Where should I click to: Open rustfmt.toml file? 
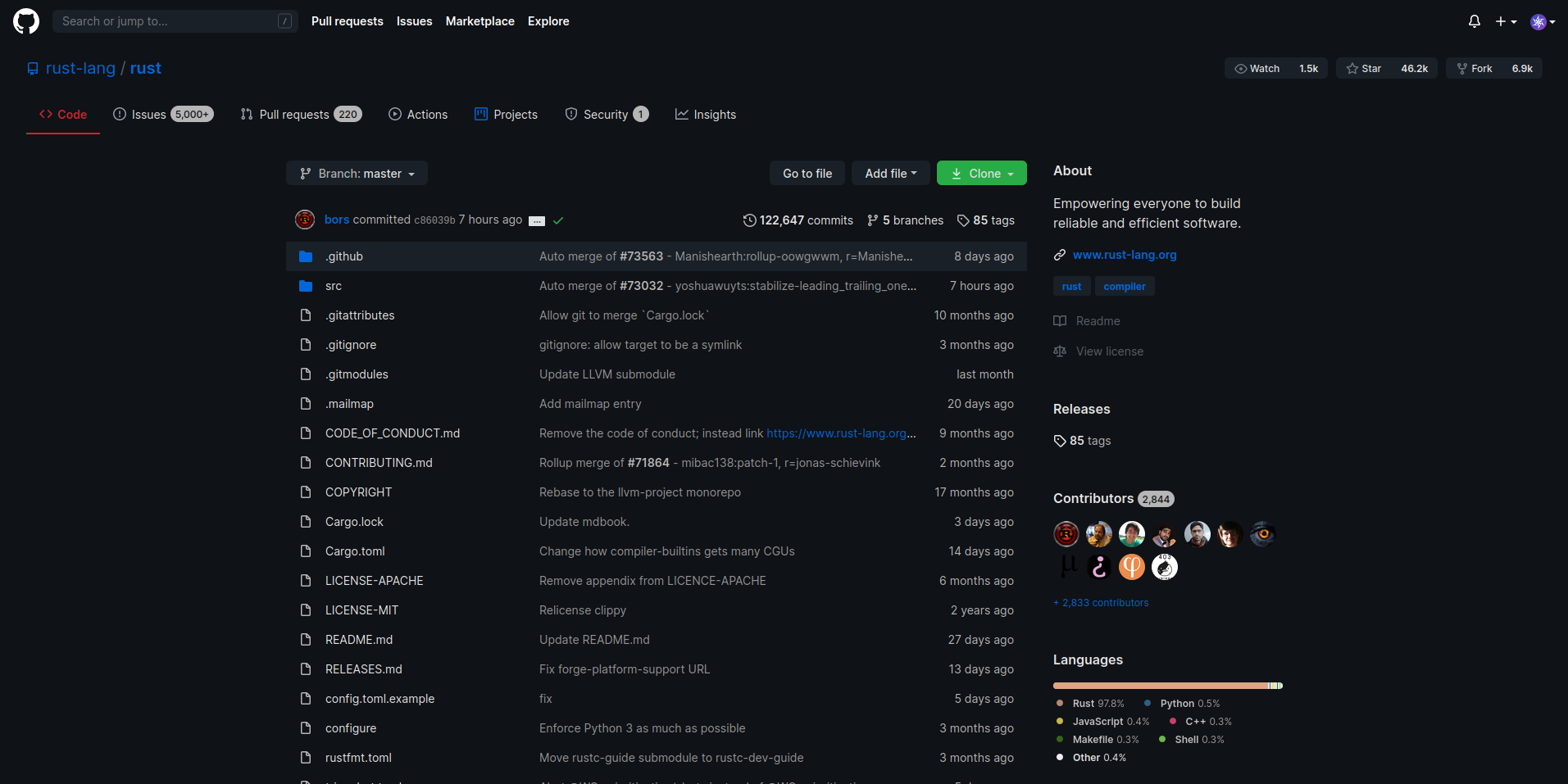pyautogui.click(x=358, y=758)
